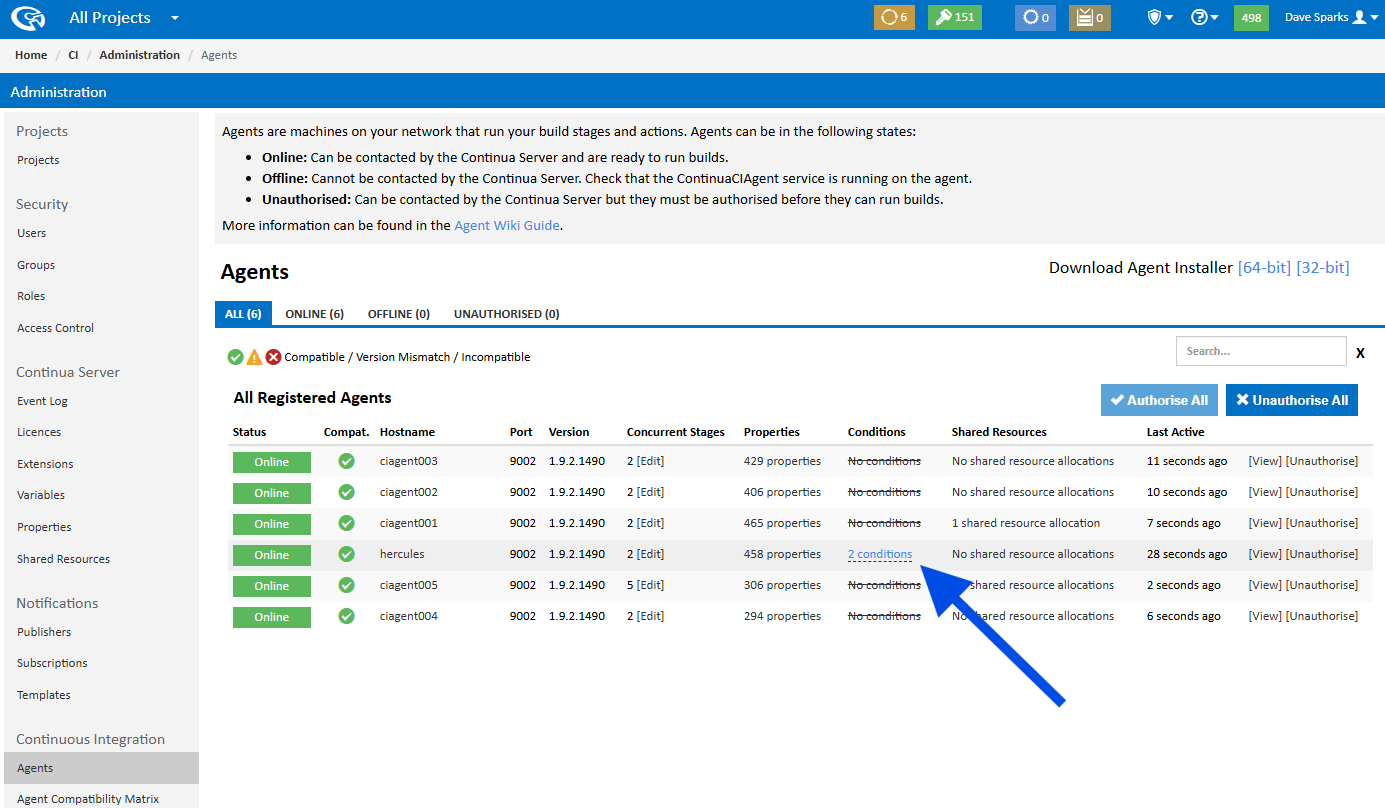Viewport: 1385px width, 808px height.
Task: Click the Hostname column header
Action: click(x=407, y=432)
